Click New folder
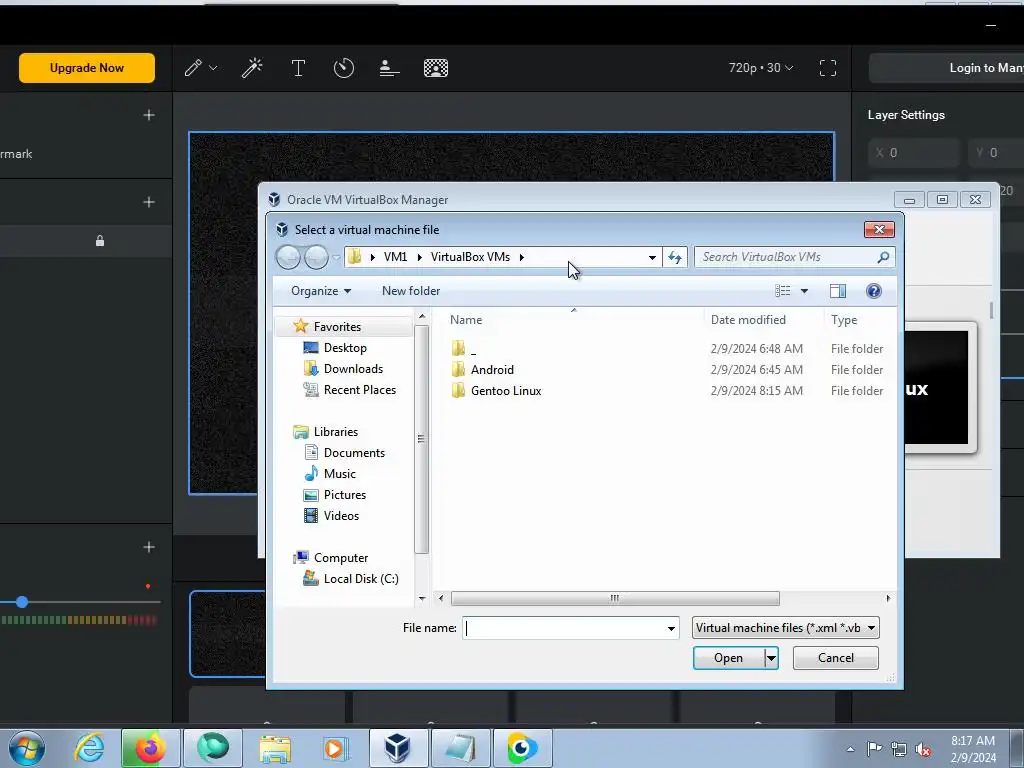1024x768 pixels. coord(411,291)
